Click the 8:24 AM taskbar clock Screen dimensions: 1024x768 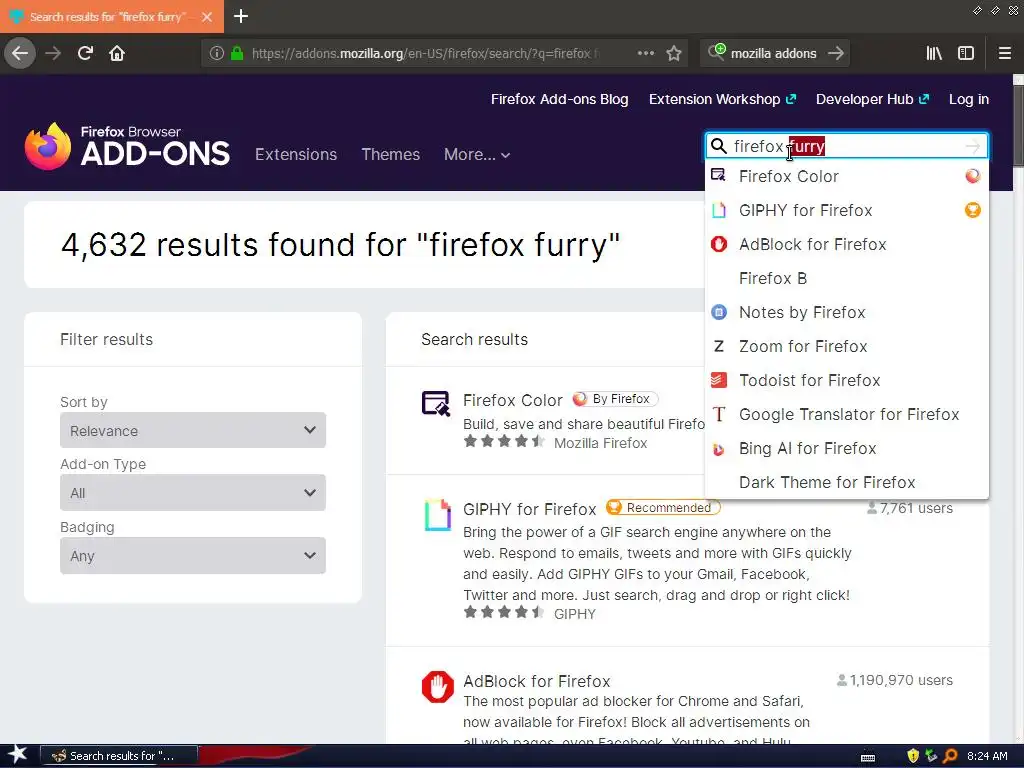987,756
